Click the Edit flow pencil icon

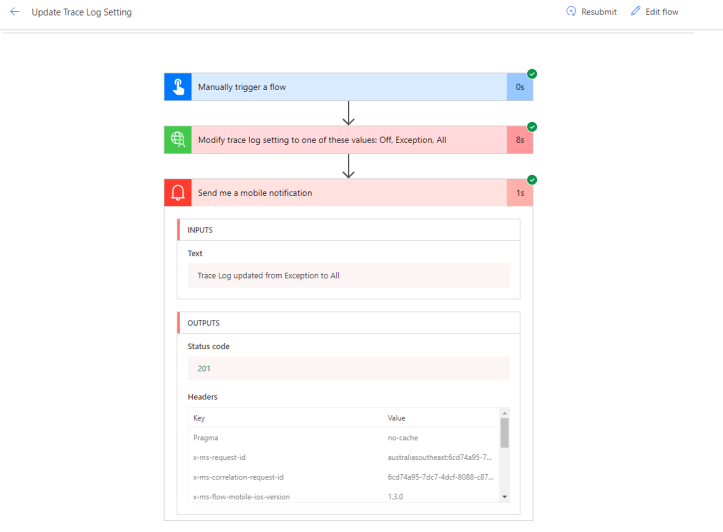click(636, 11)
